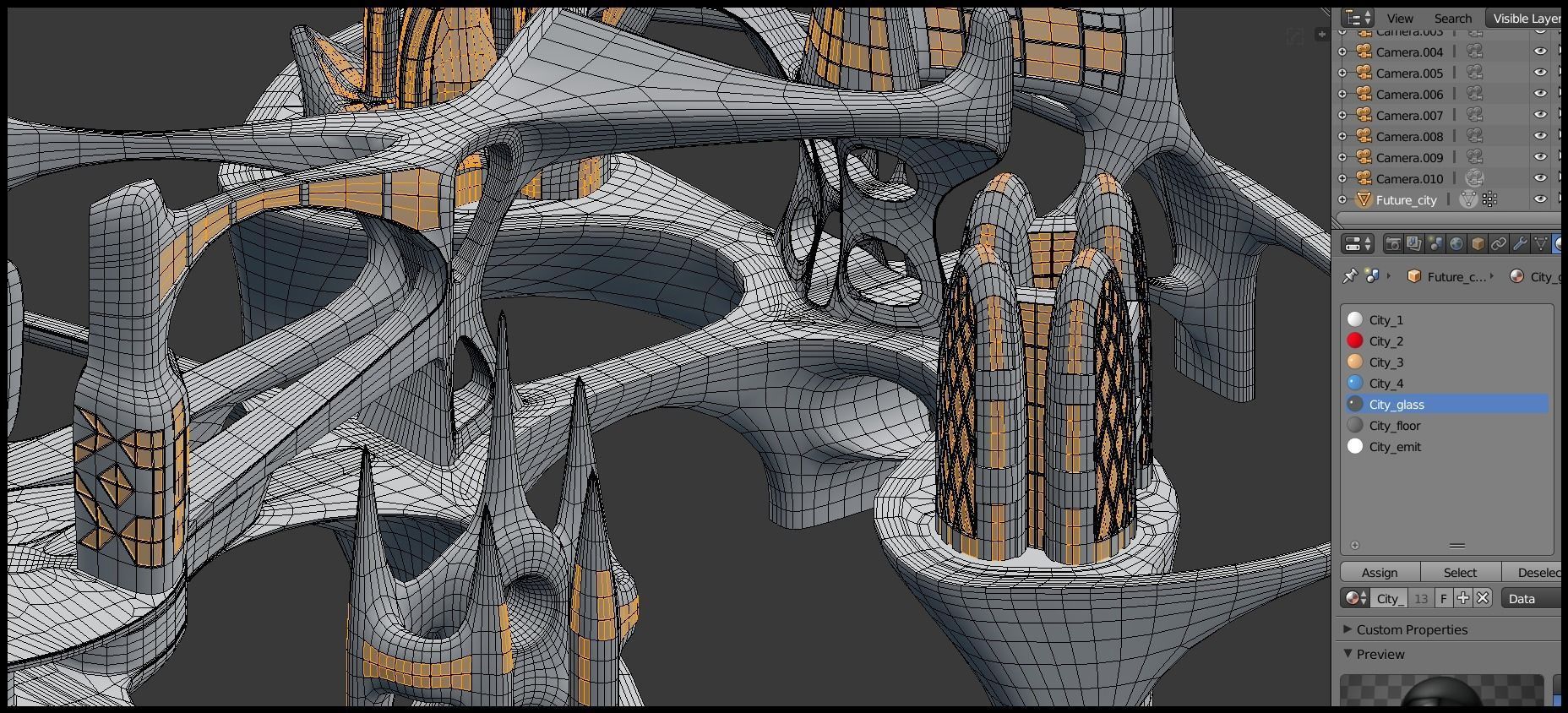The image size is (1568, 713).
Task: Toggle visibility of Future_city with eye icon
Action: [1540, 200]
